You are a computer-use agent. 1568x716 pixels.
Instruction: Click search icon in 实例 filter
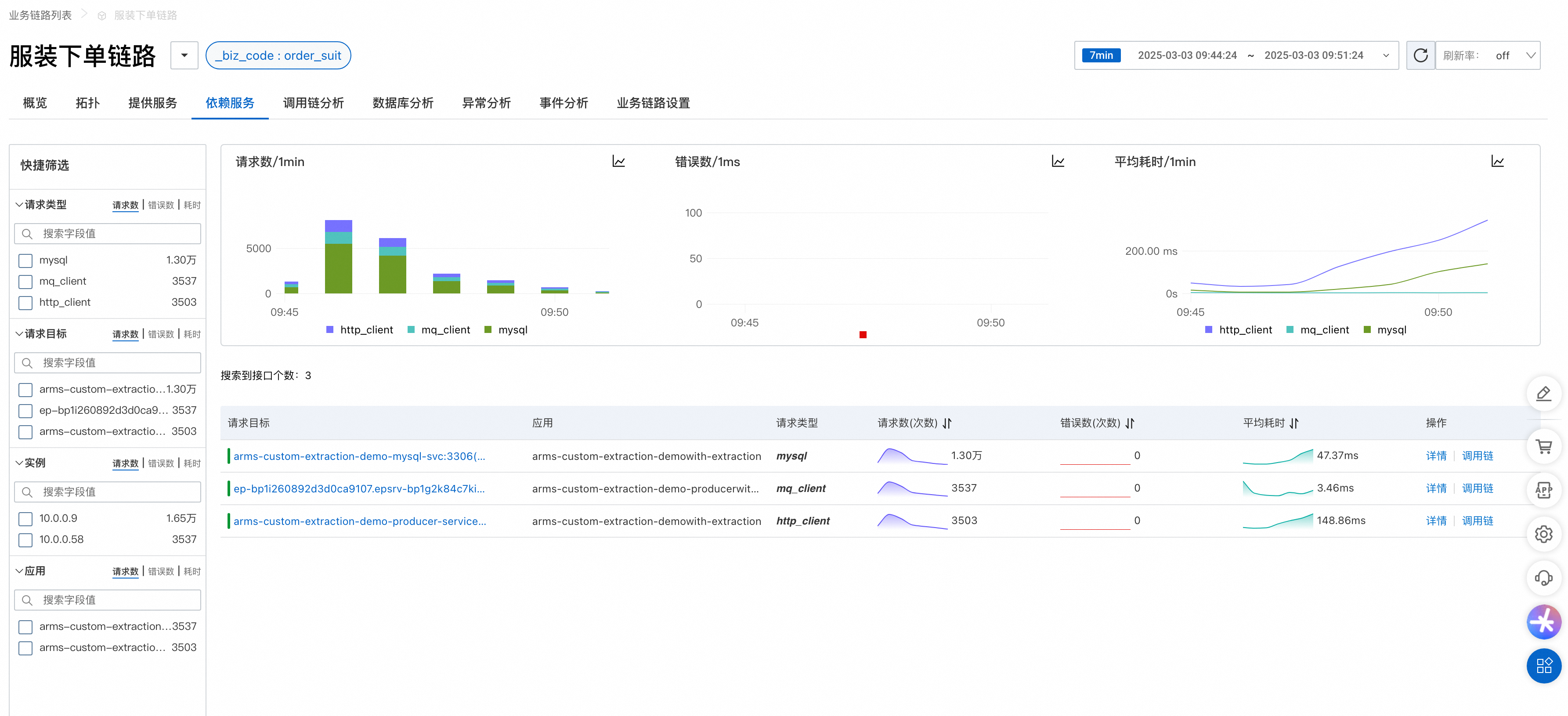27,492
